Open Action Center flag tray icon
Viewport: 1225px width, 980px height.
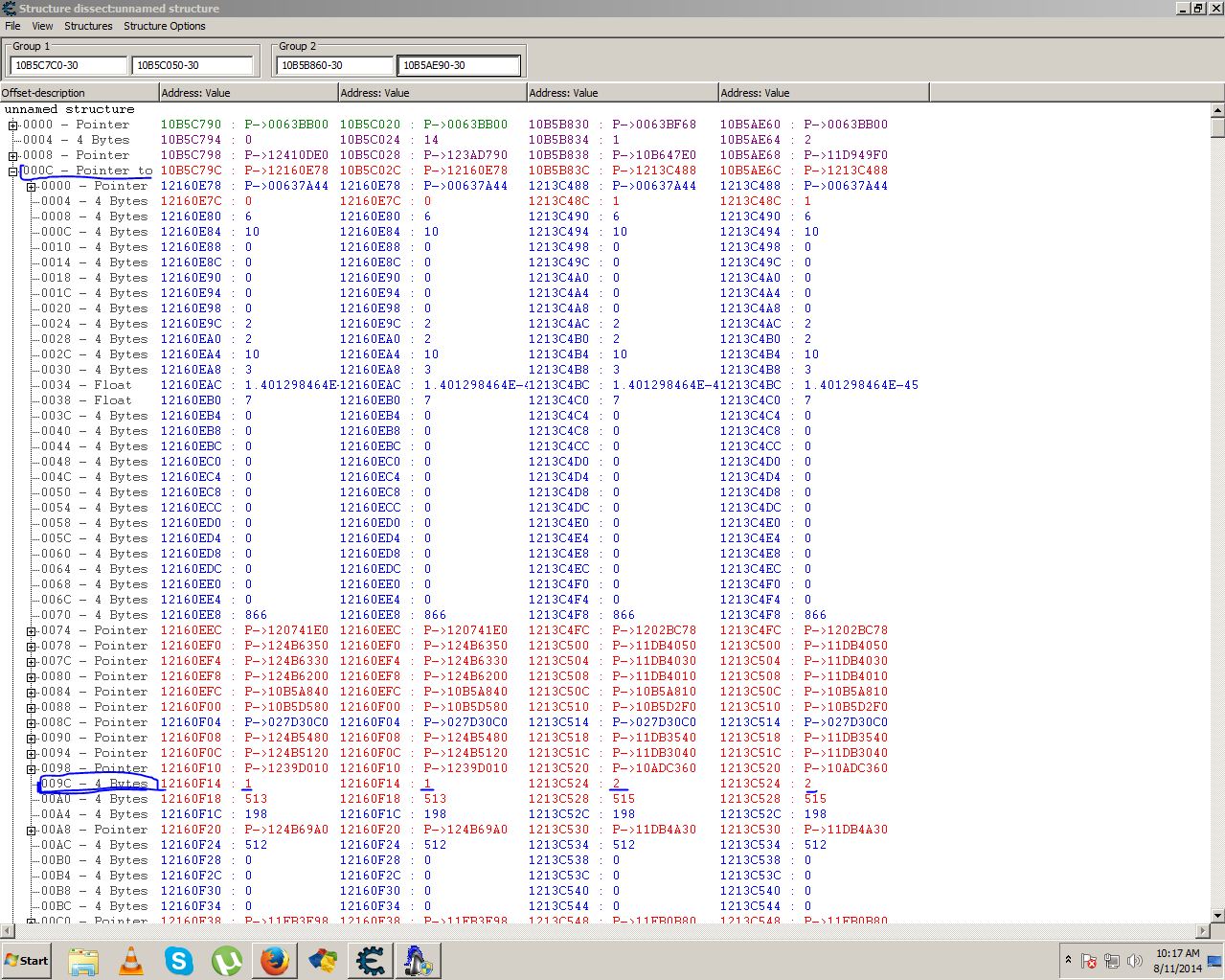[x=1089, y=961]
